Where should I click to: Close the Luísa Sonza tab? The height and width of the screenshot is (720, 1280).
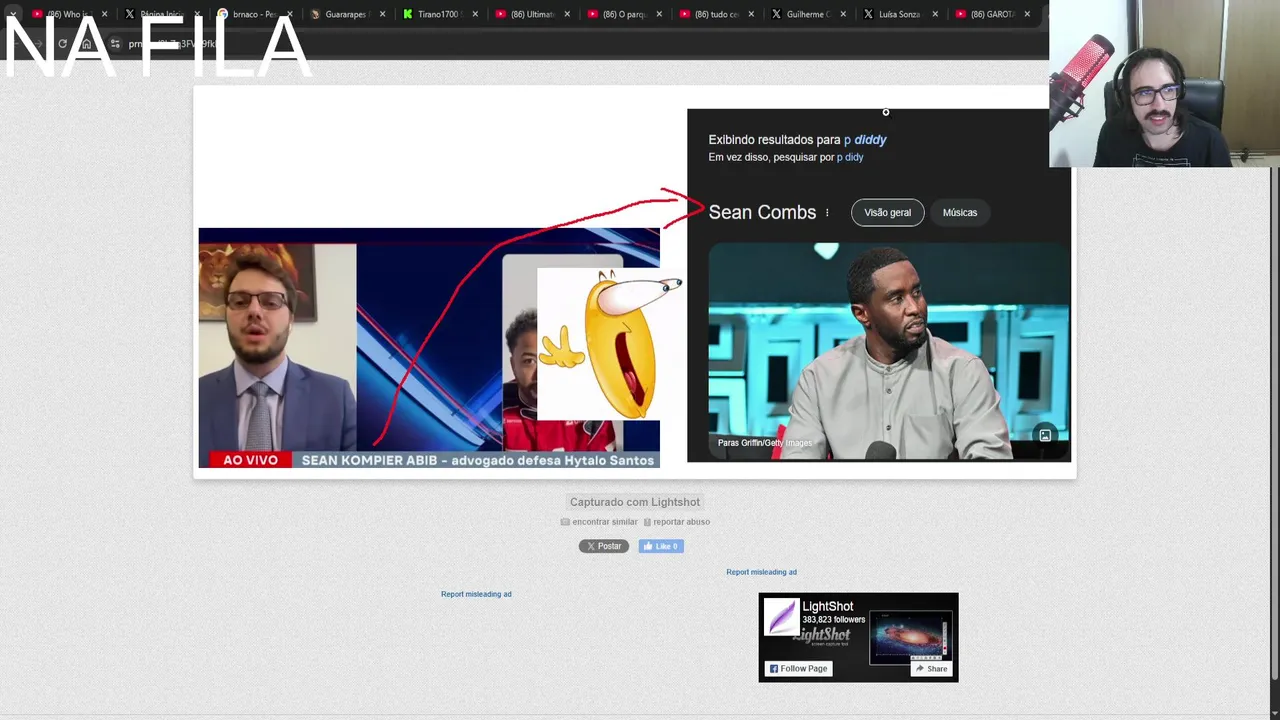click(x=935, y=14)
